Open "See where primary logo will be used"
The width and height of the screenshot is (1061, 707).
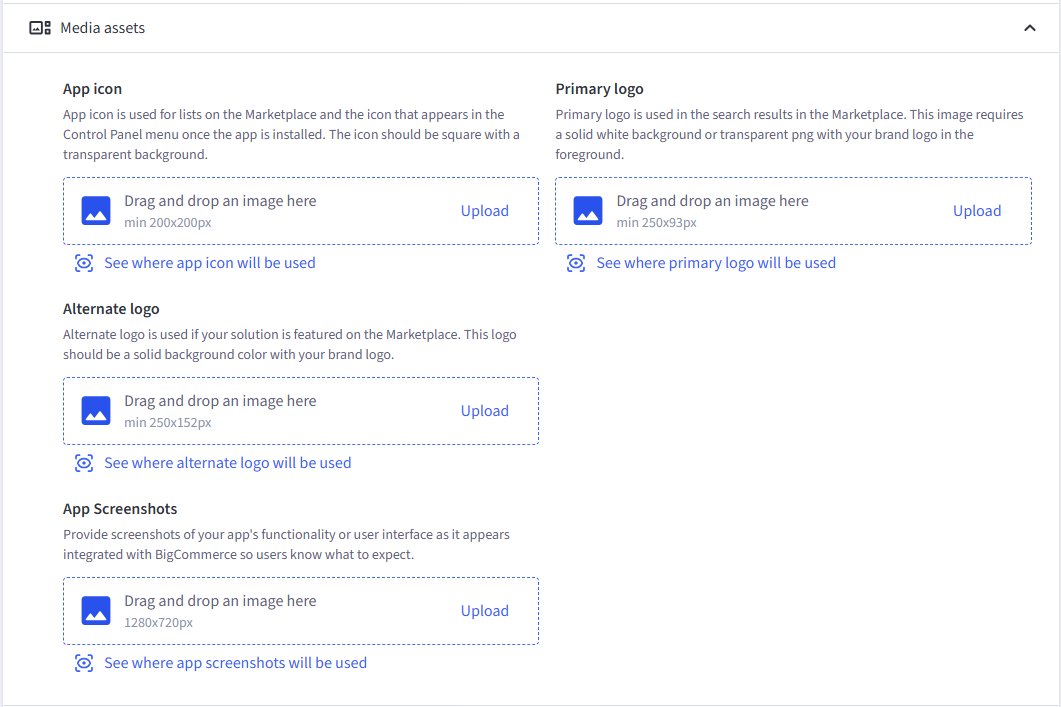click(x=716, y=263)
